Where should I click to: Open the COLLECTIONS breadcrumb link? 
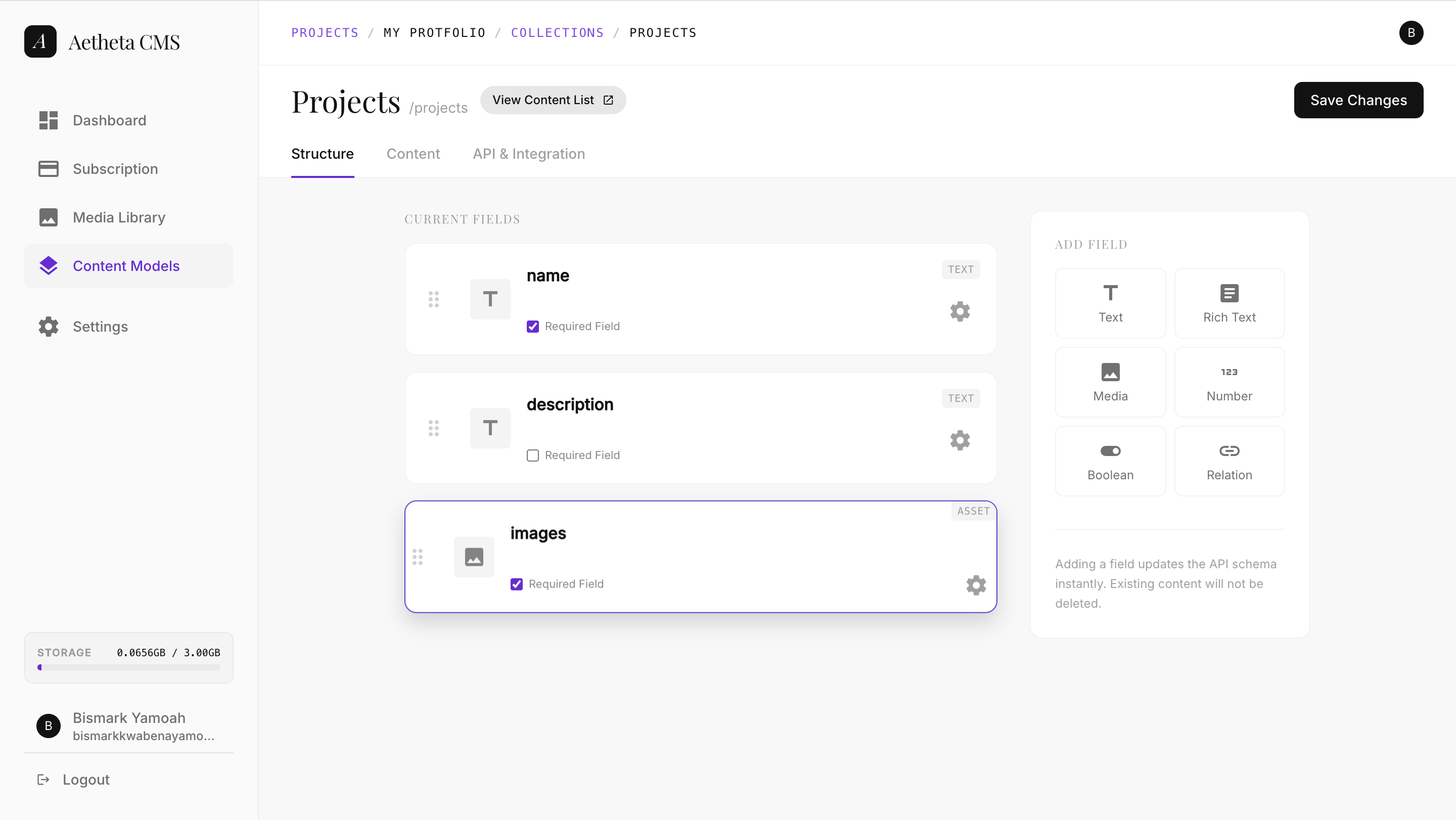(557, 32)
